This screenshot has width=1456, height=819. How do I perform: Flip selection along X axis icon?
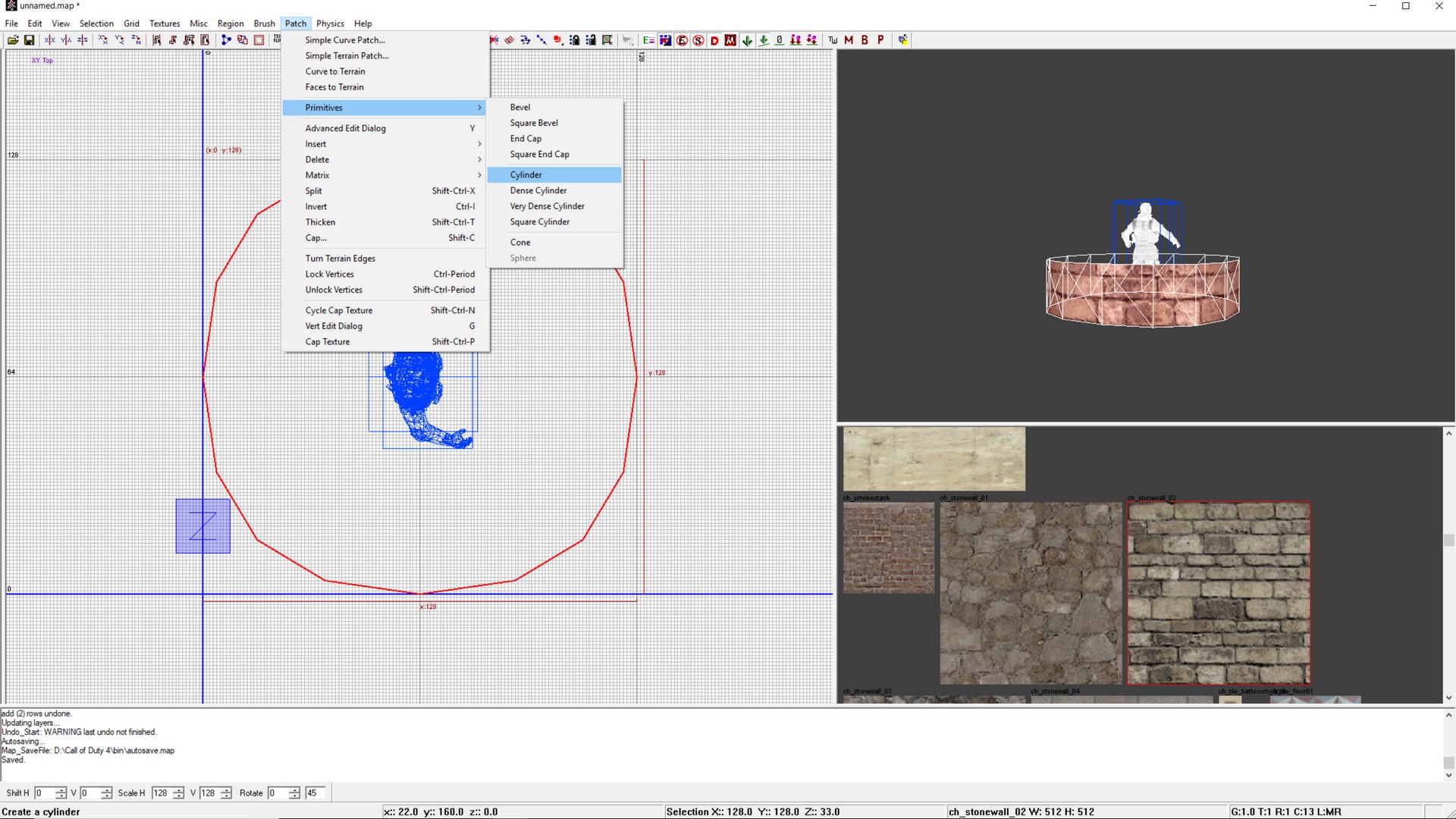tap(50, 40)
